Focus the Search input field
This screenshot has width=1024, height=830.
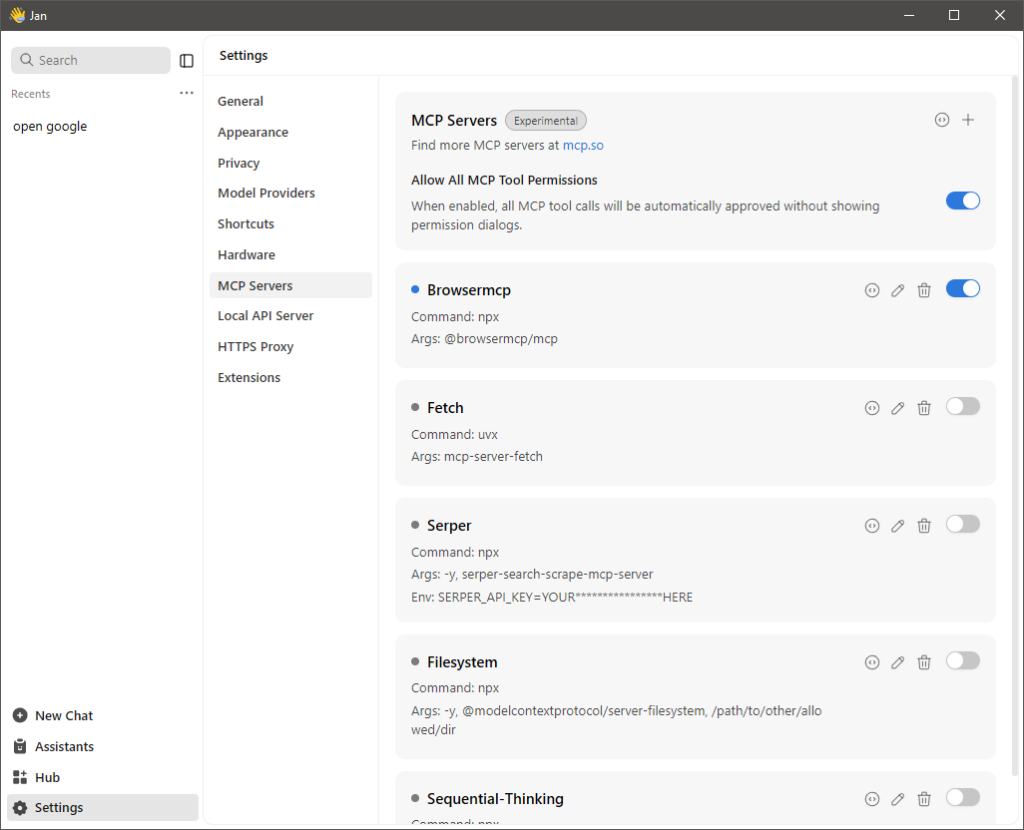(x=91, y=60)
